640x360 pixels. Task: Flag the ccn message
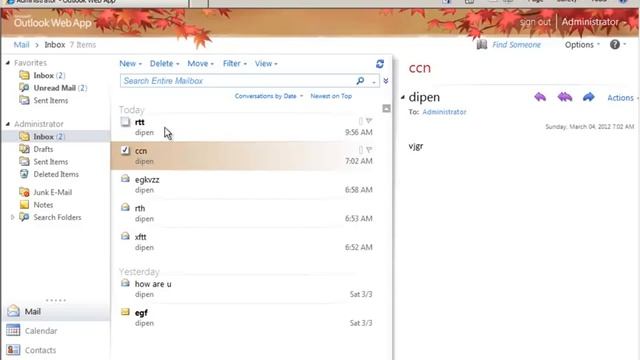click(369, 150)
